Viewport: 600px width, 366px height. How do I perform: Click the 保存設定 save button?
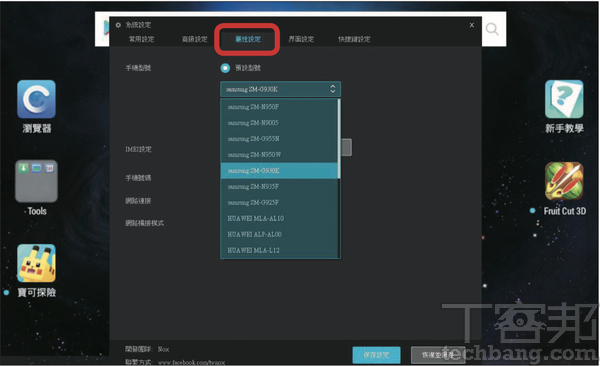[x=377, y=355]
